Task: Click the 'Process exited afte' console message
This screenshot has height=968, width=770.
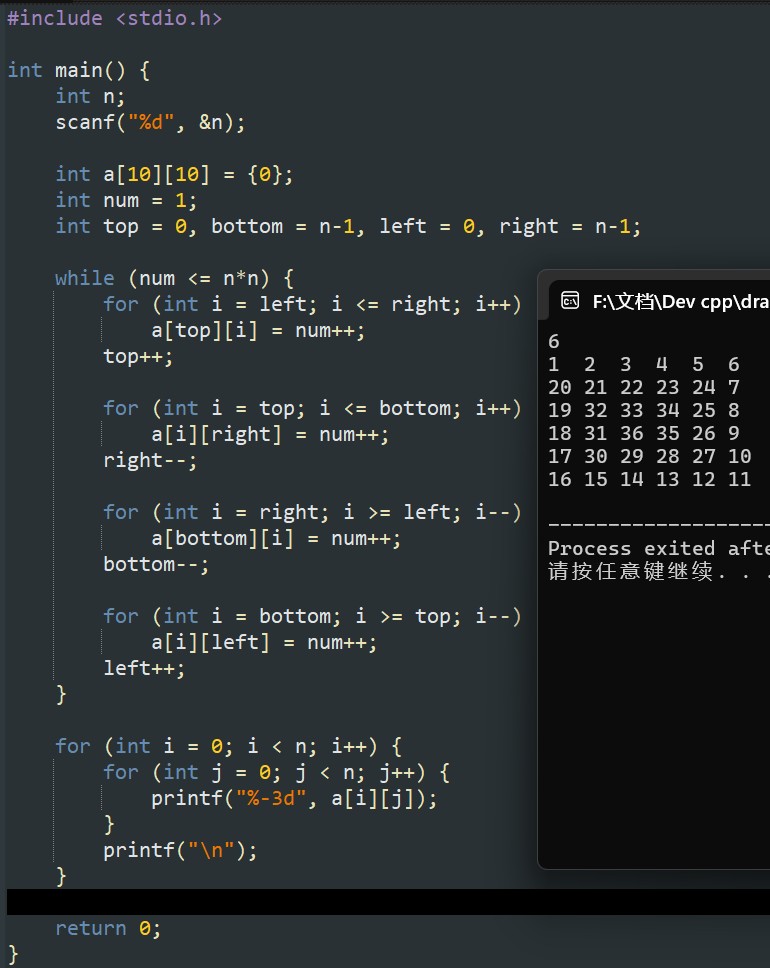Action: [x=659, y=548]
